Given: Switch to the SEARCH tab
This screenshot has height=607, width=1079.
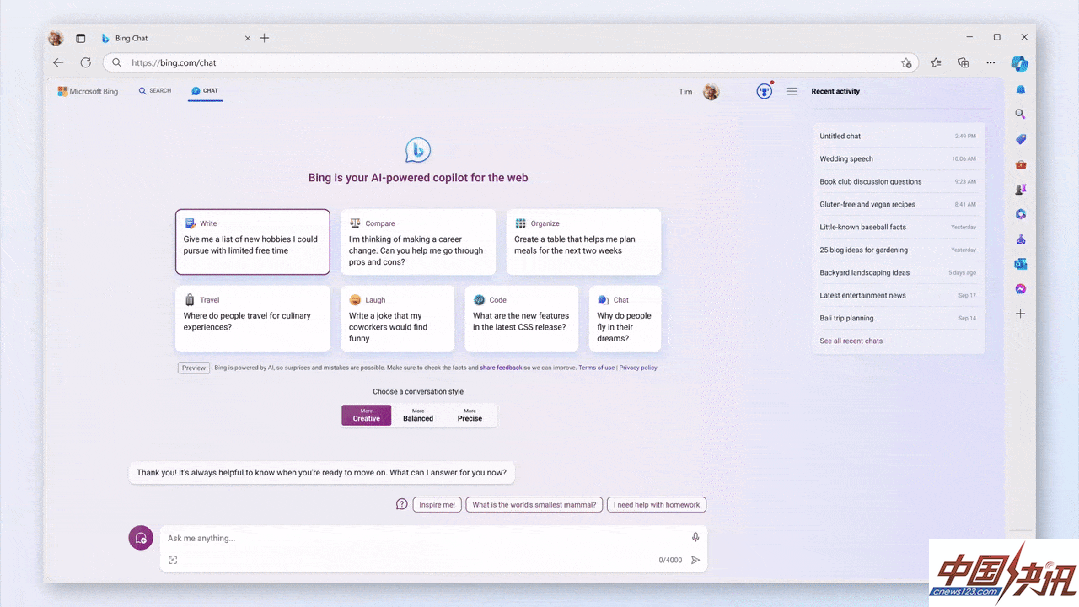Looking at the screenshot, I should (155, 91).
